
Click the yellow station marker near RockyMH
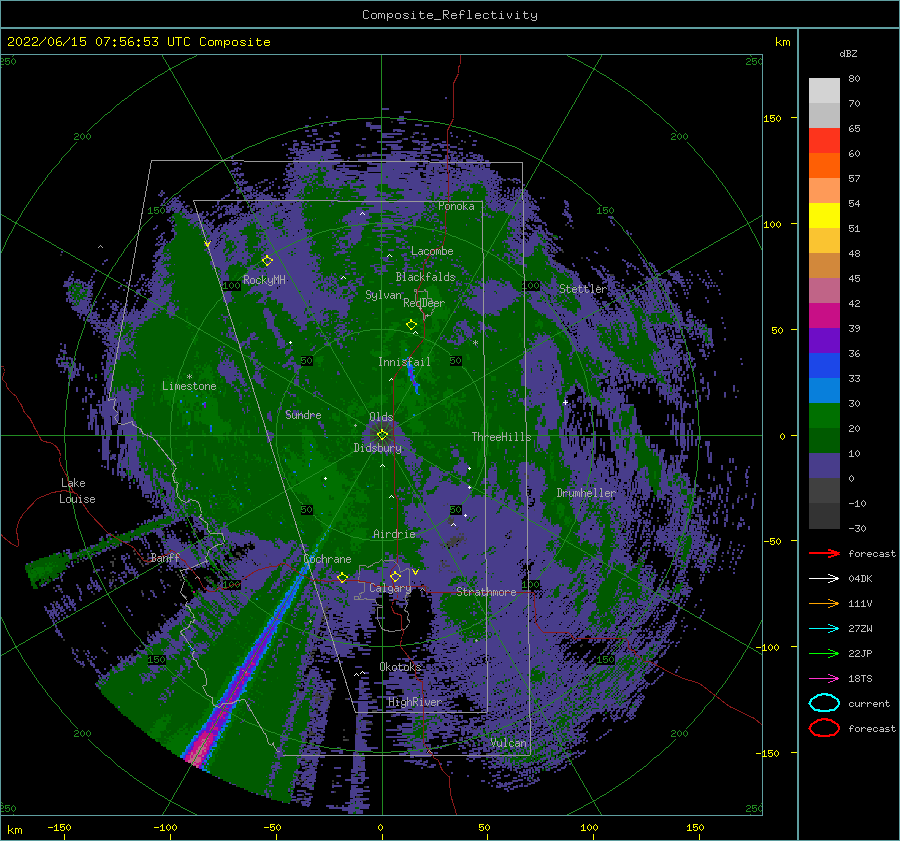click(267, 261)
